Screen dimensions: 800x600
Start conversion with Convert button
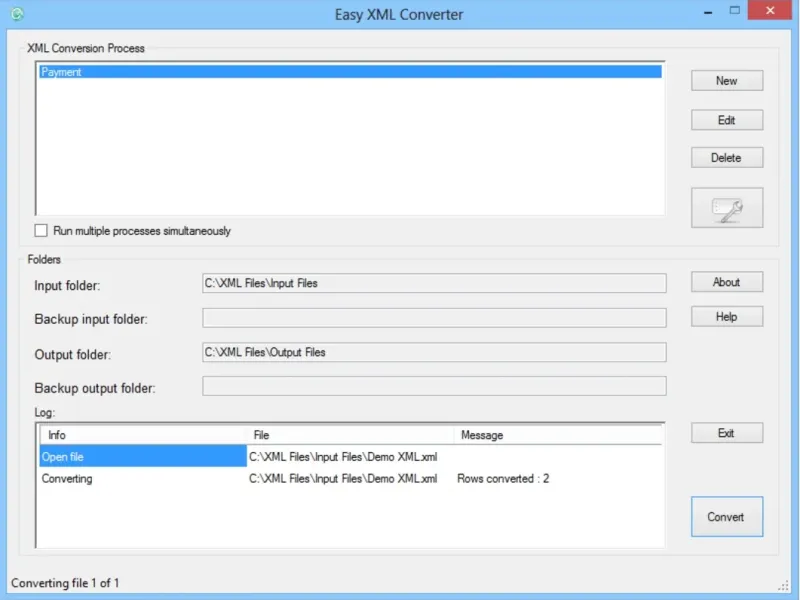727,516
